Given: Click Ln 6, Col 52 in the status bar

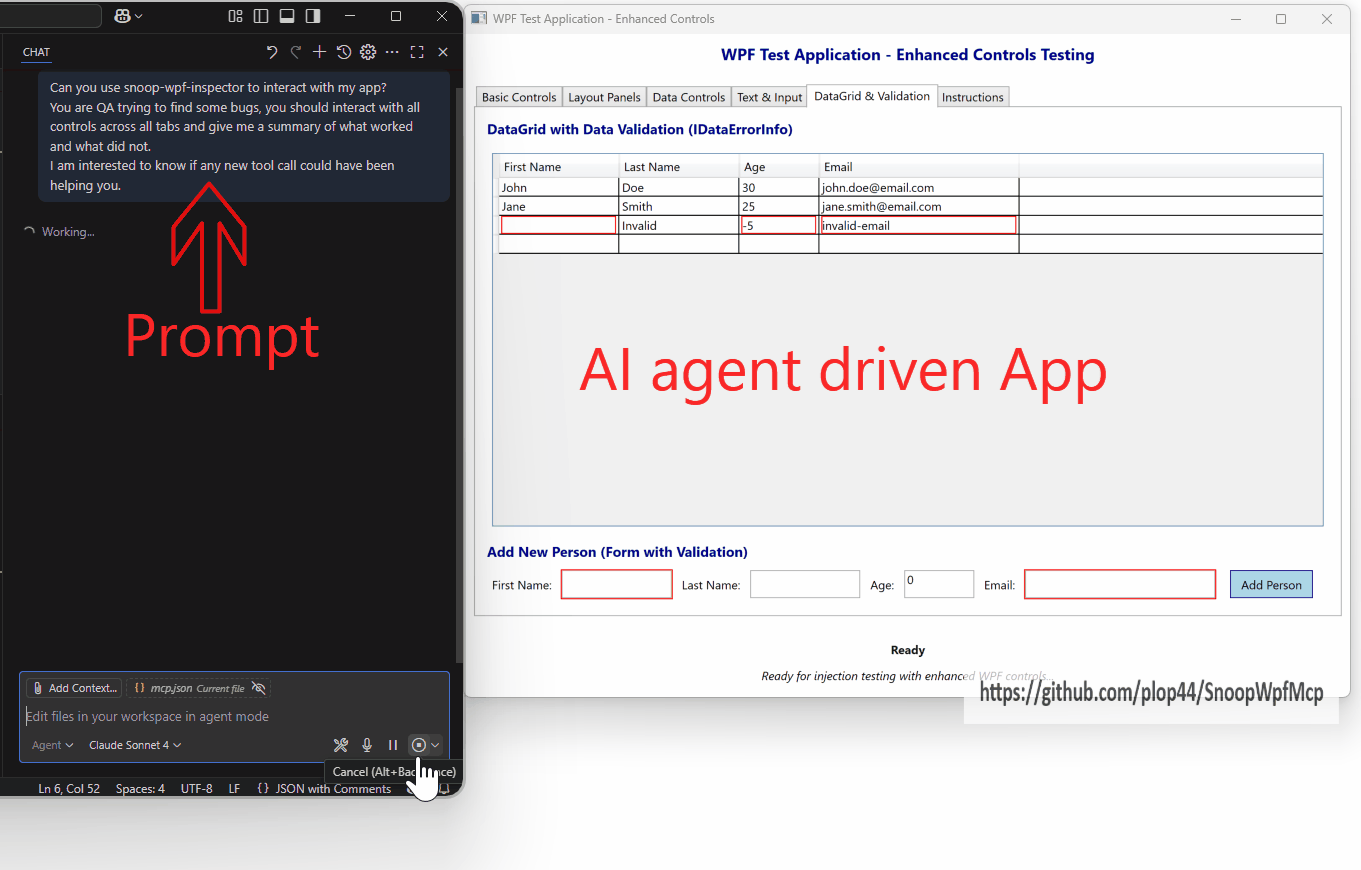Looking at the screenshot, I should pyautogui.click(x=69, y=789).
